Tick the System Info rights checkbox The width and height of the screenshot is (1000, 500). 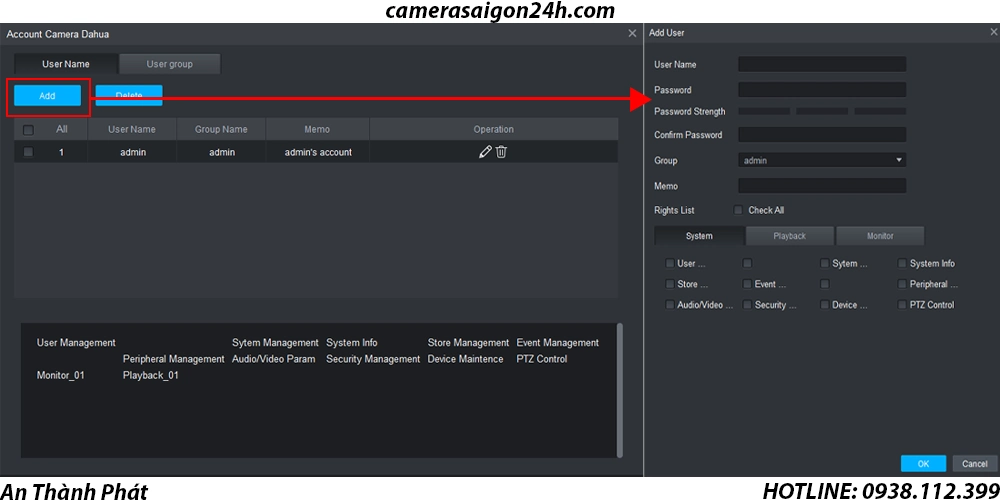point(902,263)
